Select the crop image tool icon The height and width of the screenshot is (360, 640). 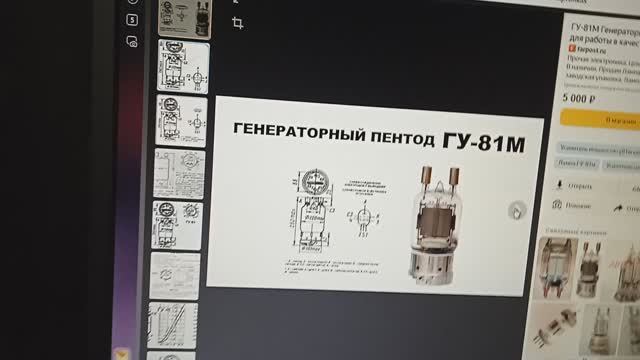point(238,22)
